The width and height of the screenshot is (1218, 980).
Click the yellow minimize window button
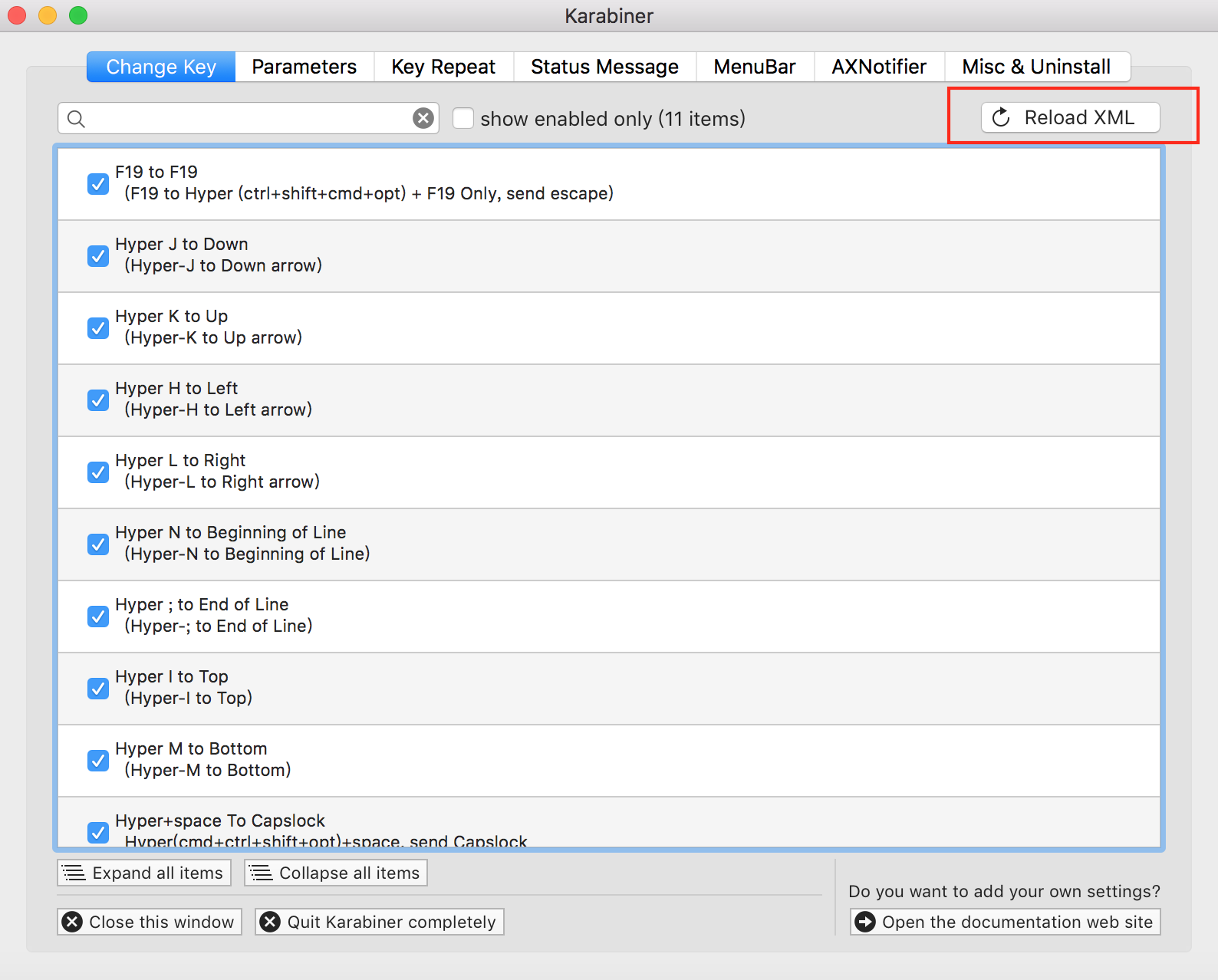[48, 15]
